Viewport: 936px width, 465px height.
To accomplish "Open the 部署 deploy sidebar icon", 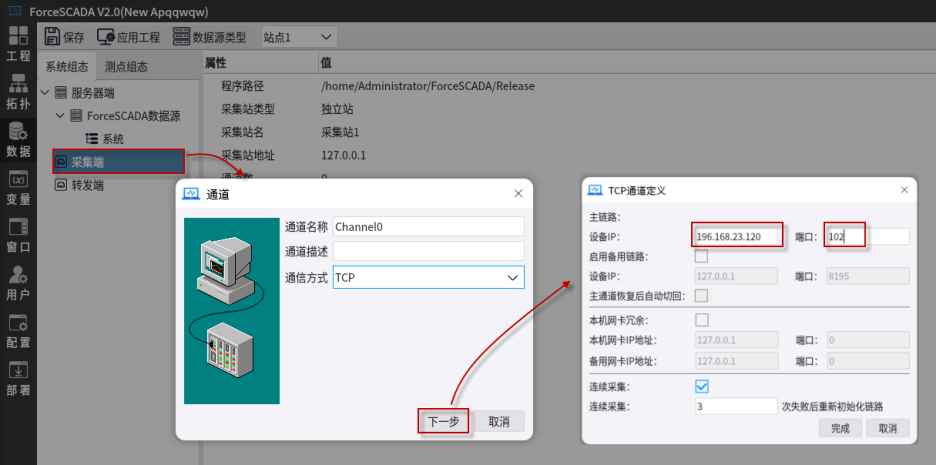I will pos(18,379).
